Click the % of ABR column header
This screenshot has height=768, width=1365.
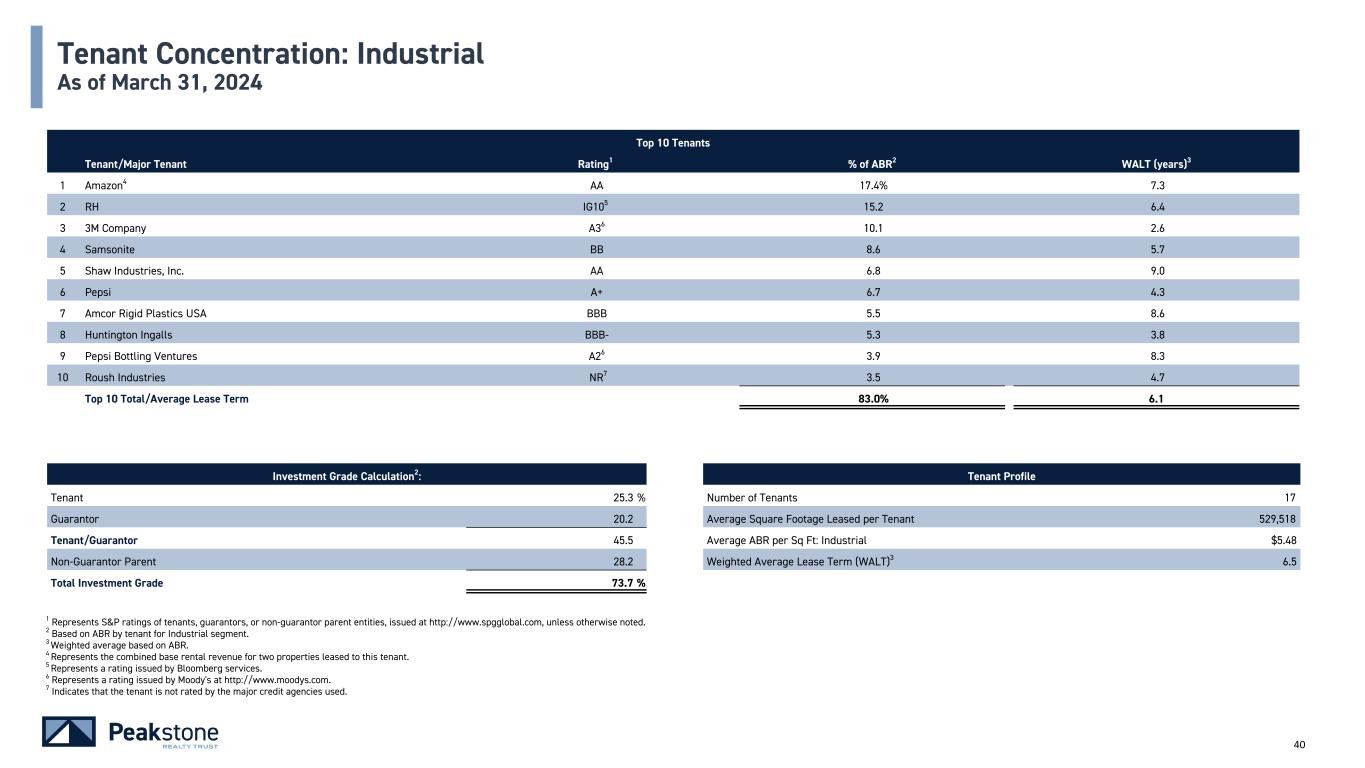point(870,164)
